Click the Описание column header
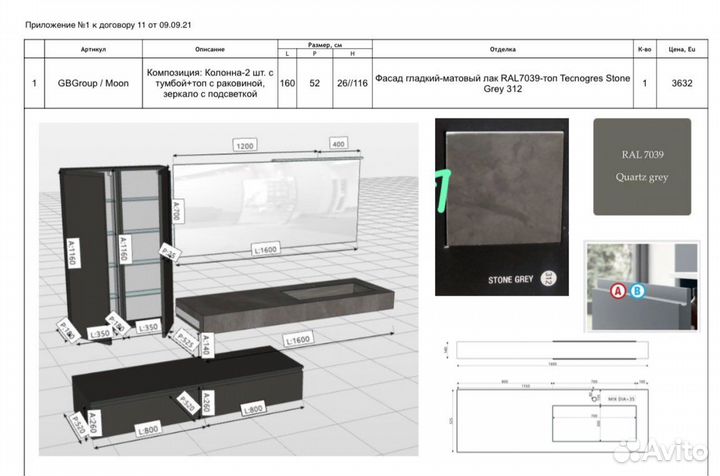Image resolution: width=720 pixels, height=476 pixels. [210, 49]
